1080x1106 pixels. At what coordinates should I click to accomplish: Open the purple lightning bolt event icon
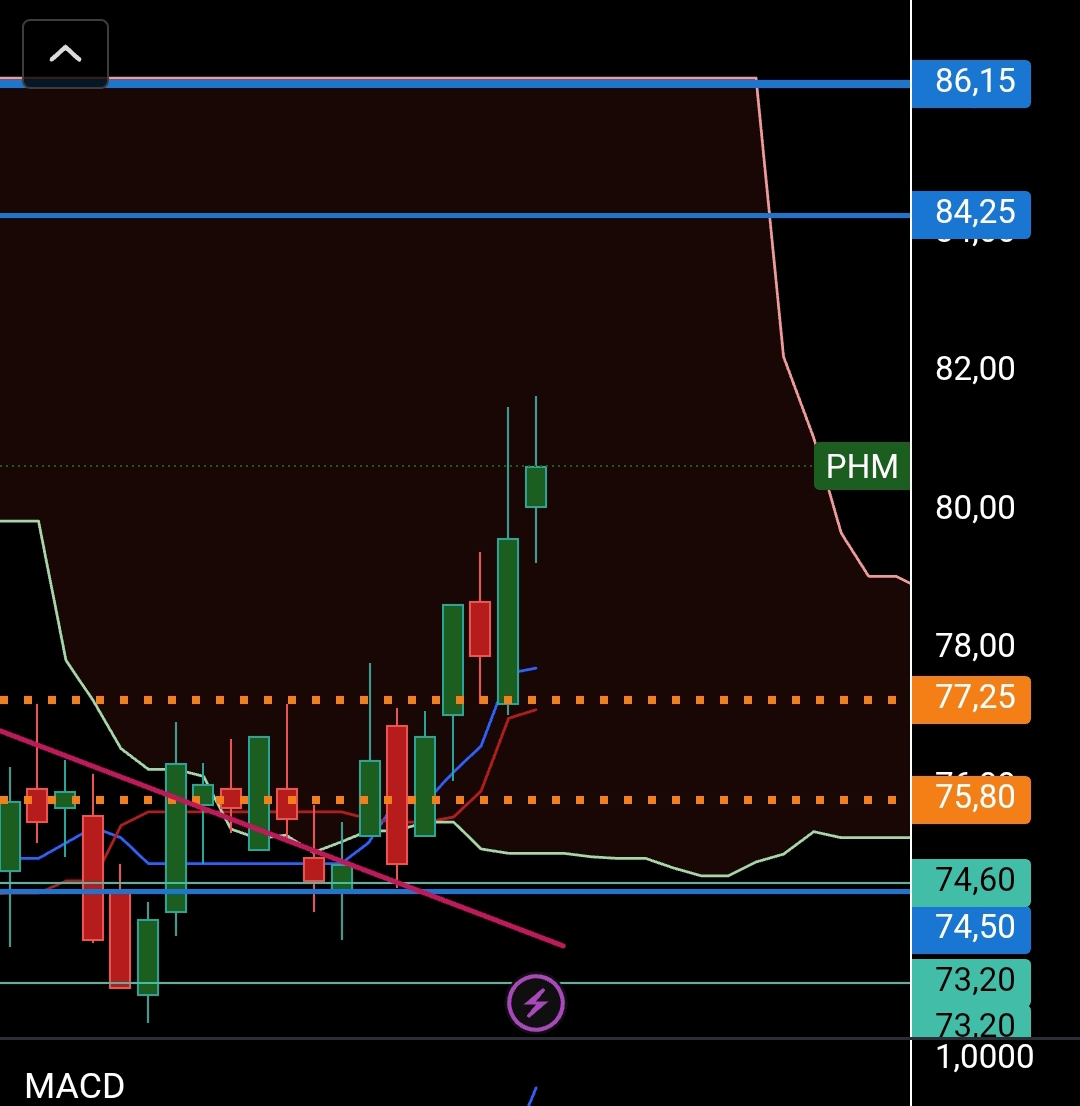pos(536,1002)
